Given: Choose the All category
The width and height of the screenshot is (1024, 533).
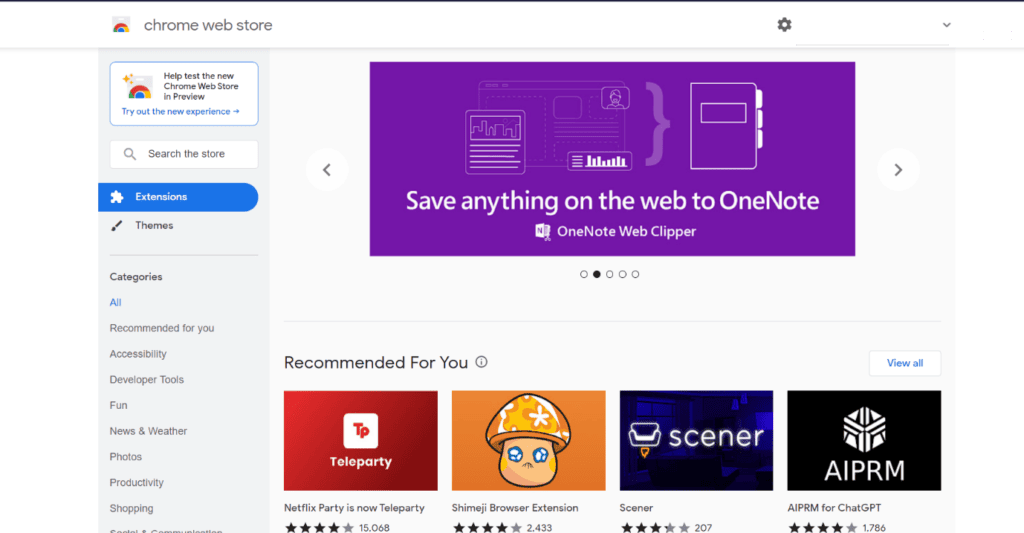Looking at the screenshot, I should (x=116, y=302).
